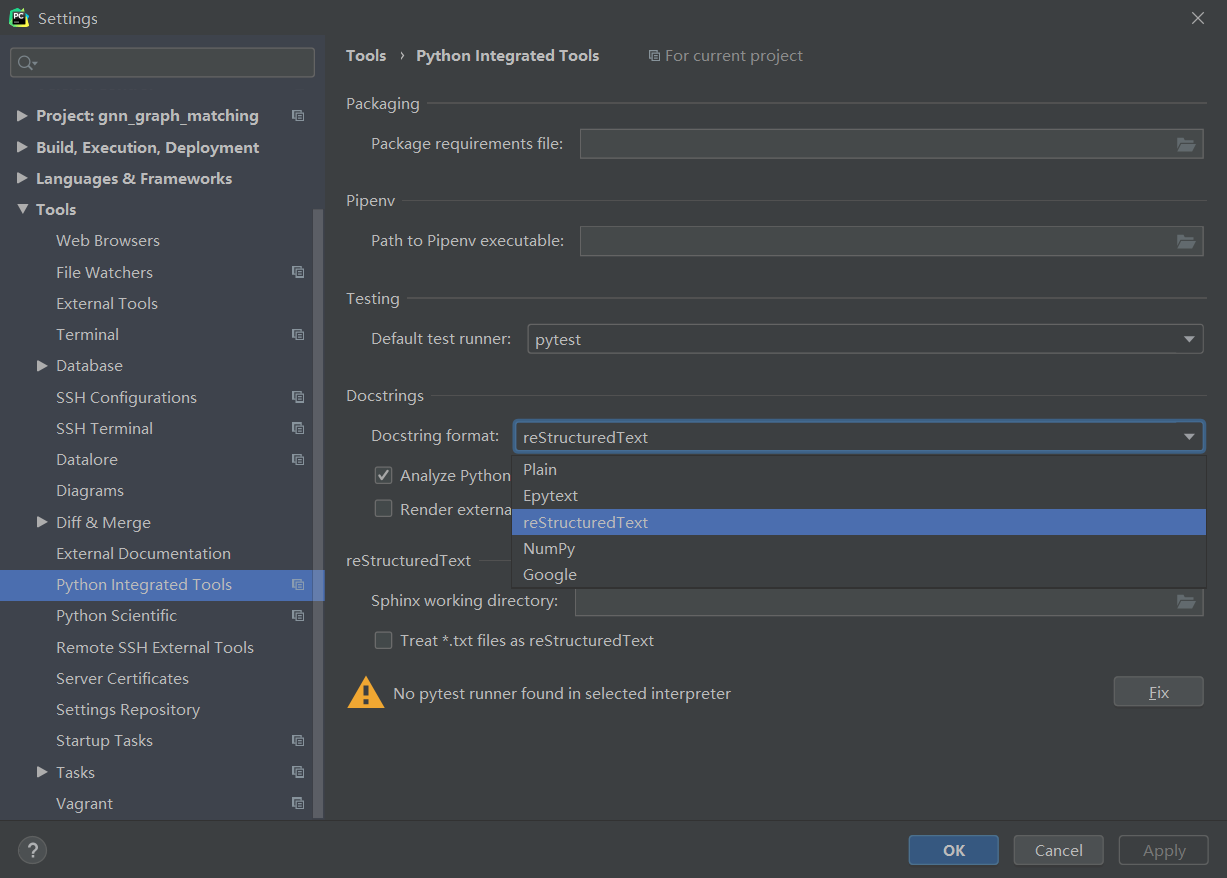Open Settings Repository page
Screen dimensions: 1227x878
tap(128, 709)
